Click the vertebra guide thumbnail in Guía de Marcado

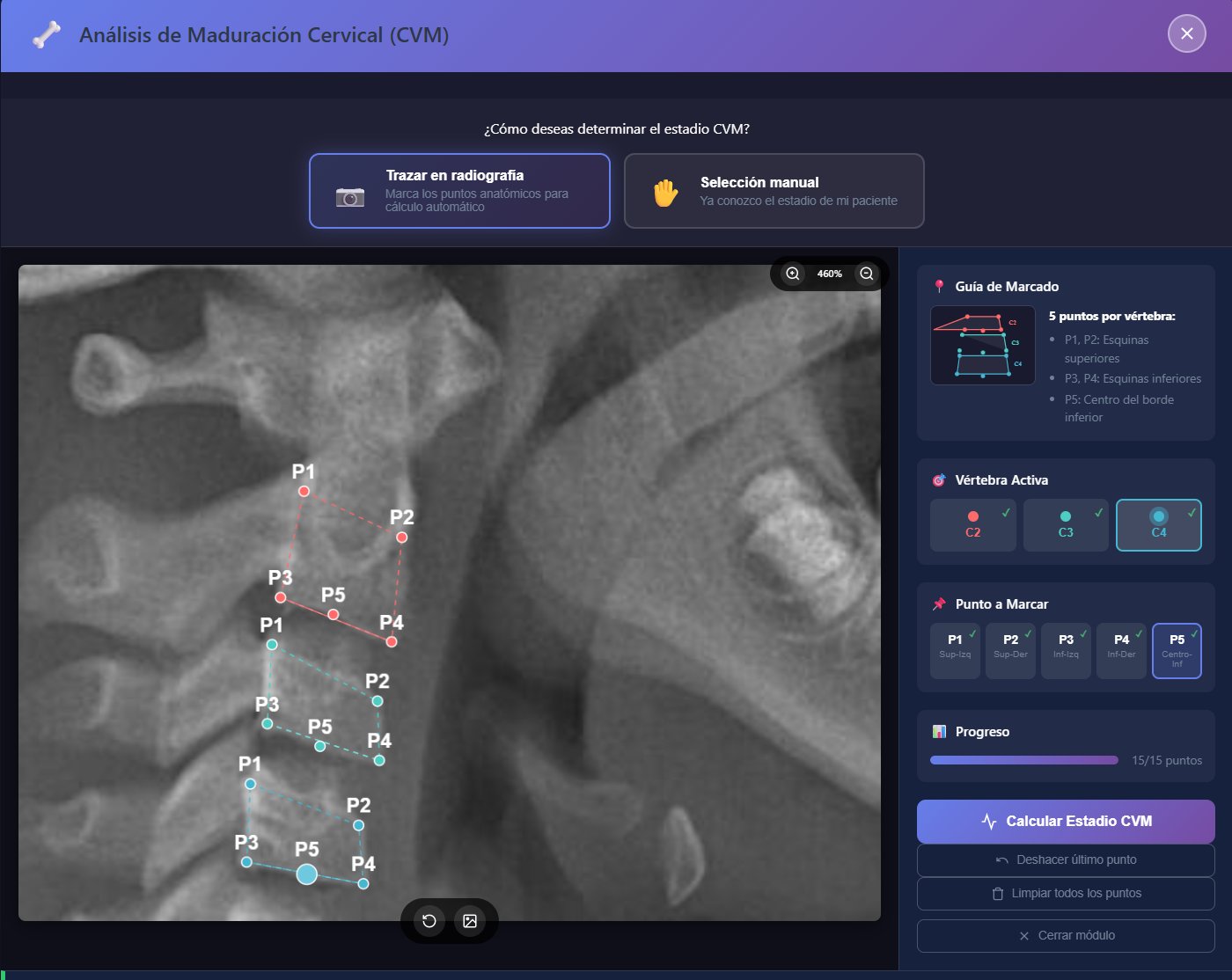982,346
